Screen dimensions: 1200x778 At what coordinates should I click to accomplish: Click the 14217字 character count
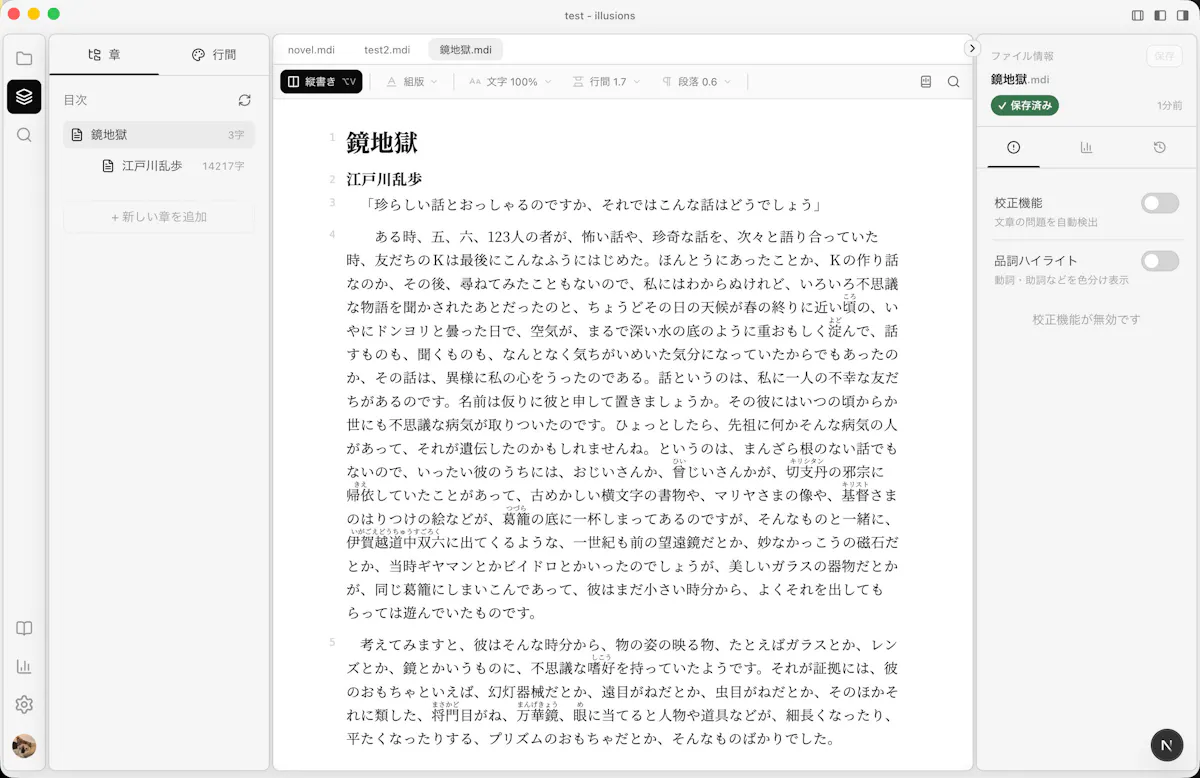click(223, 166)
